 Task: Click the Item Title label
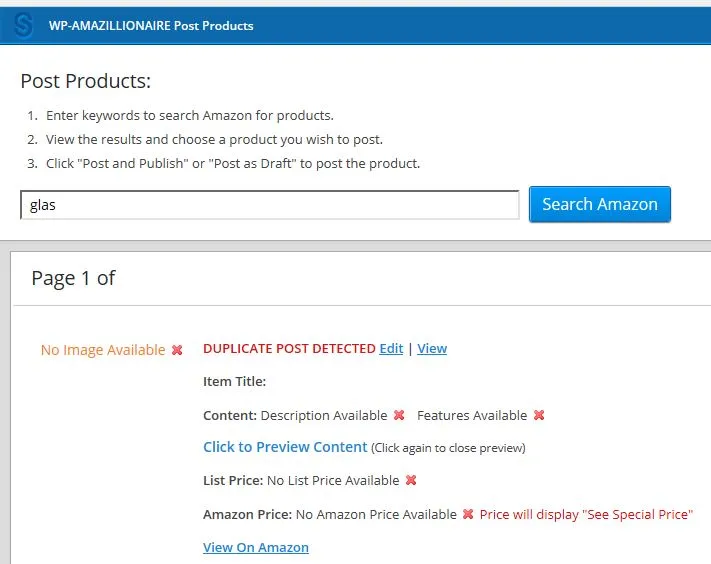234,381
